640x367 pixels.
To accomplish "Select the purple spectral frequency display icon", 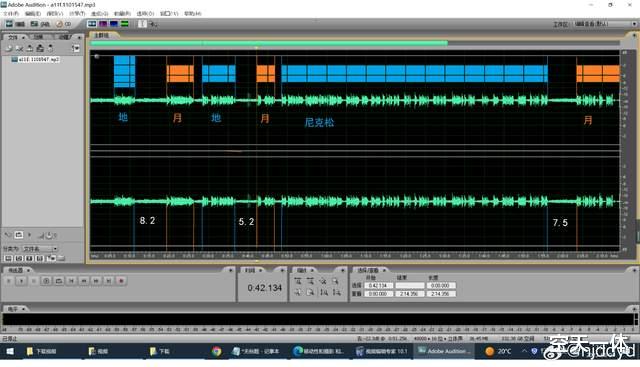I will click(103, 24).
